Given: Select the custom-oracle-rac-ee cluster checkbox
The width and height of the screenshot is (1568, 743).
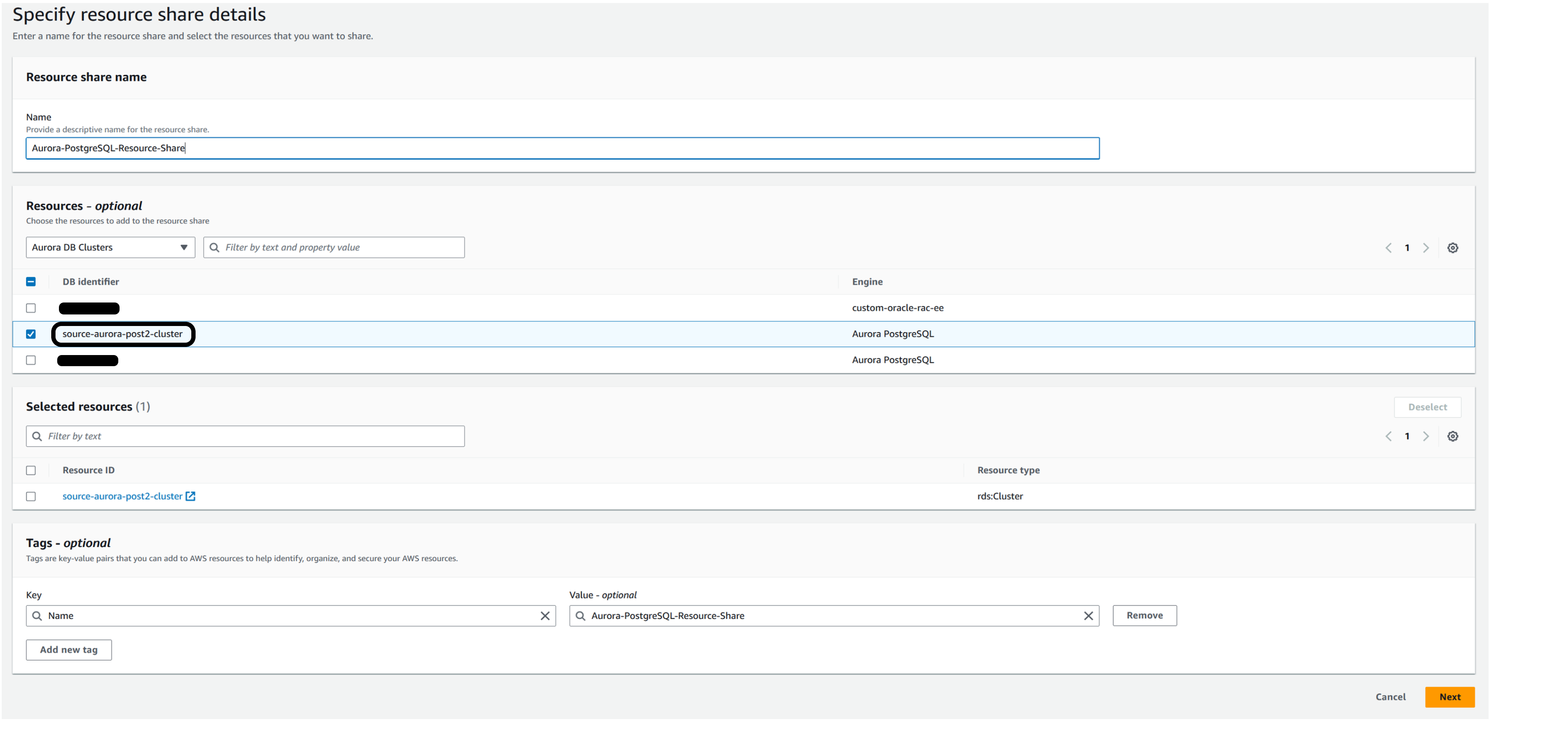Looking at the screenshot, I should (x=31, y=308).
